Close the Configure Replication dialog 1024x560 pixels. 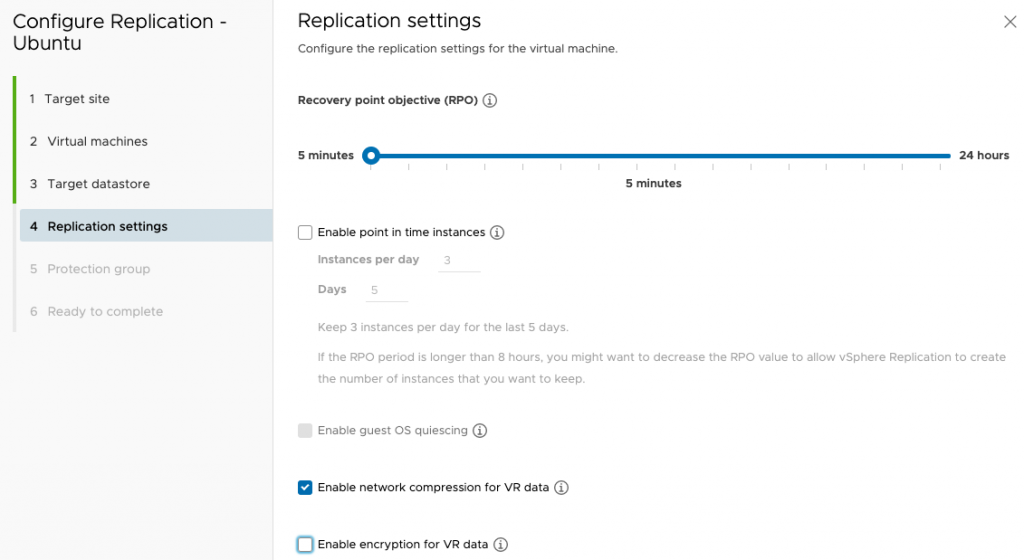pyautogui.click(x=1010, y=22)
